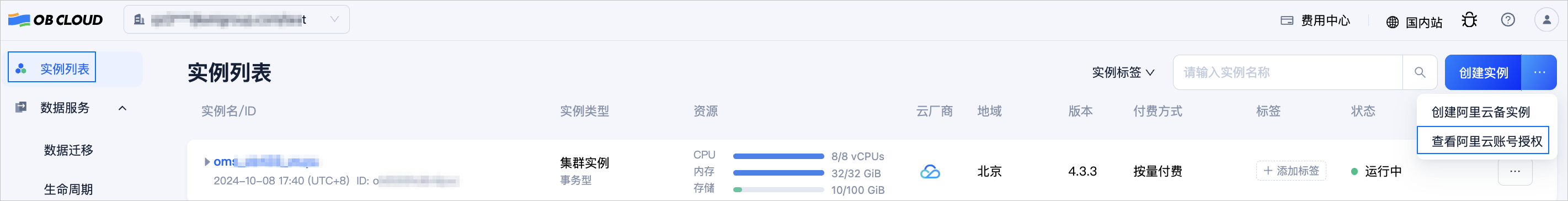Select 查看阿里云账号授权 menu entry
The width and height of the screenshot is (1568, 201).
click(1486, 141)
